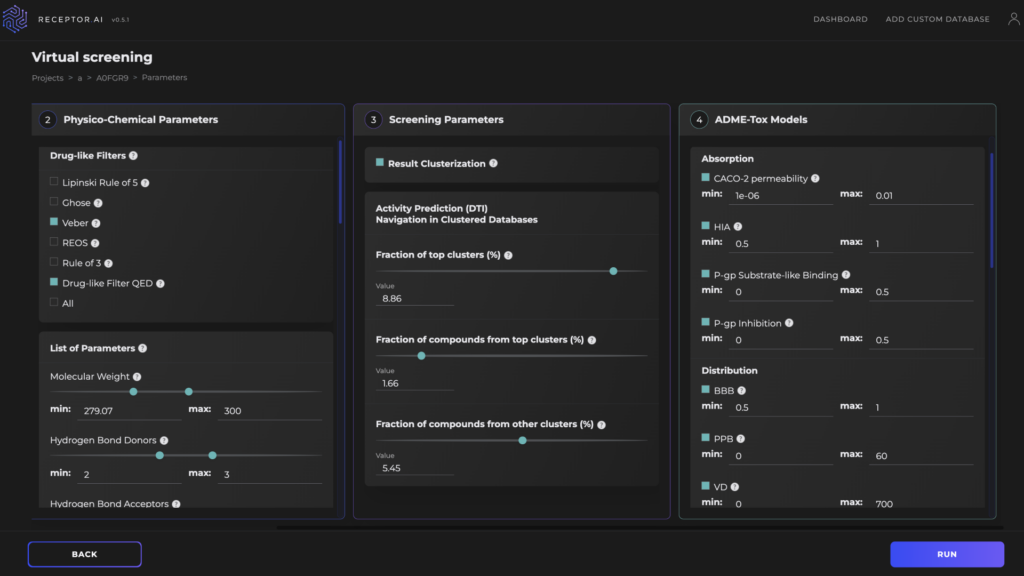Click the help icon next to List of Parameters
The height and width of the screenshot is (576, 1024).
[142, 348]
